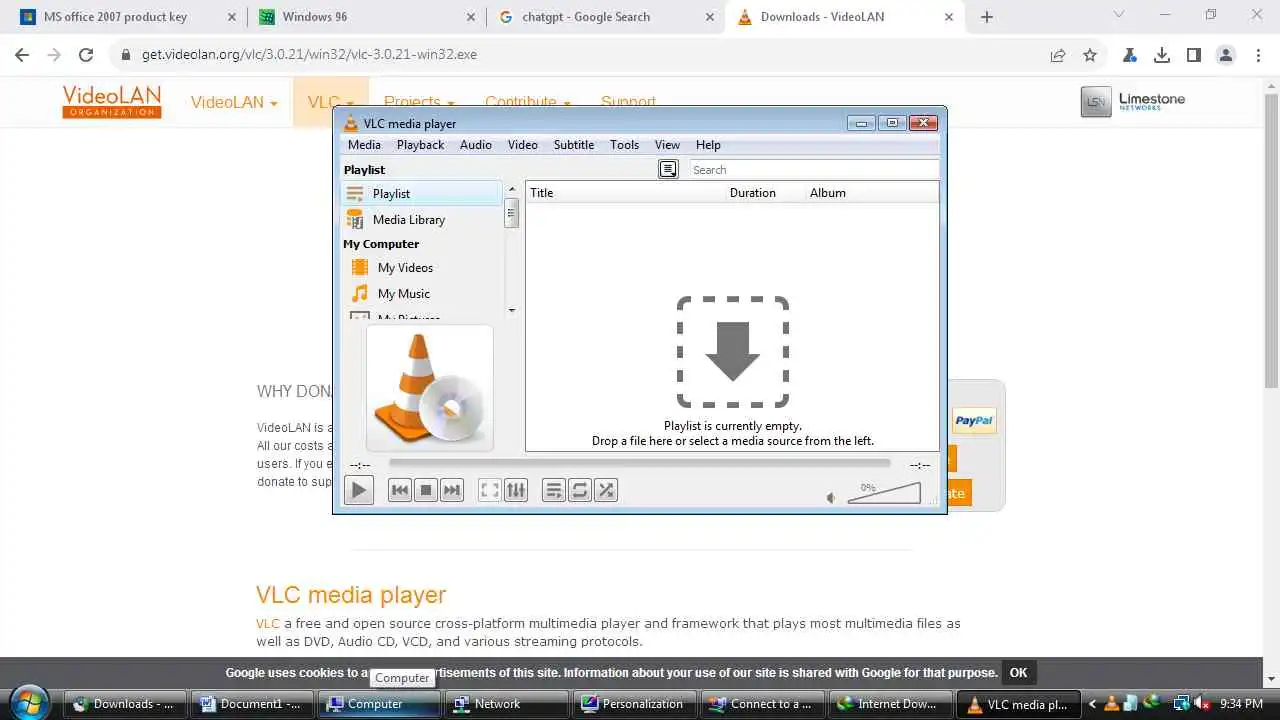
Task: Sort playlist by Duration column header
Action: (x=766, y=193)
